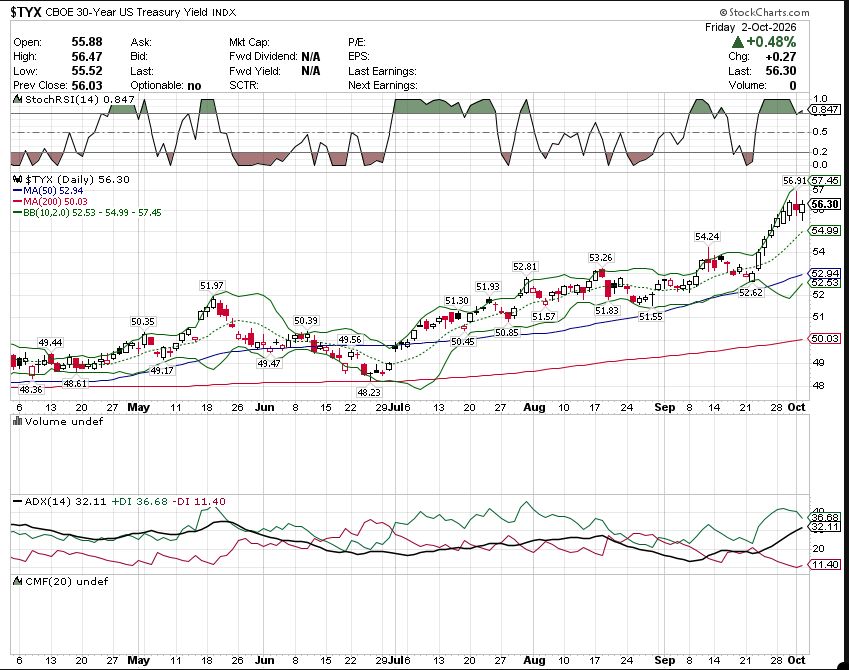
Task: Click the Prev Close value 56.03
Action: pyautogui.click(x=87, y=85)
